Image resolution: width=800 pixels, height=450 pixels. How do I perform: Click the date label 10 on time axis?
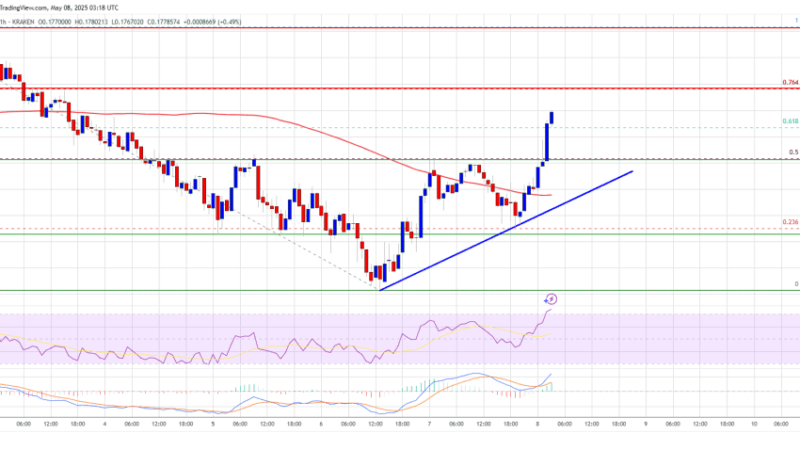tap(754, 424)
